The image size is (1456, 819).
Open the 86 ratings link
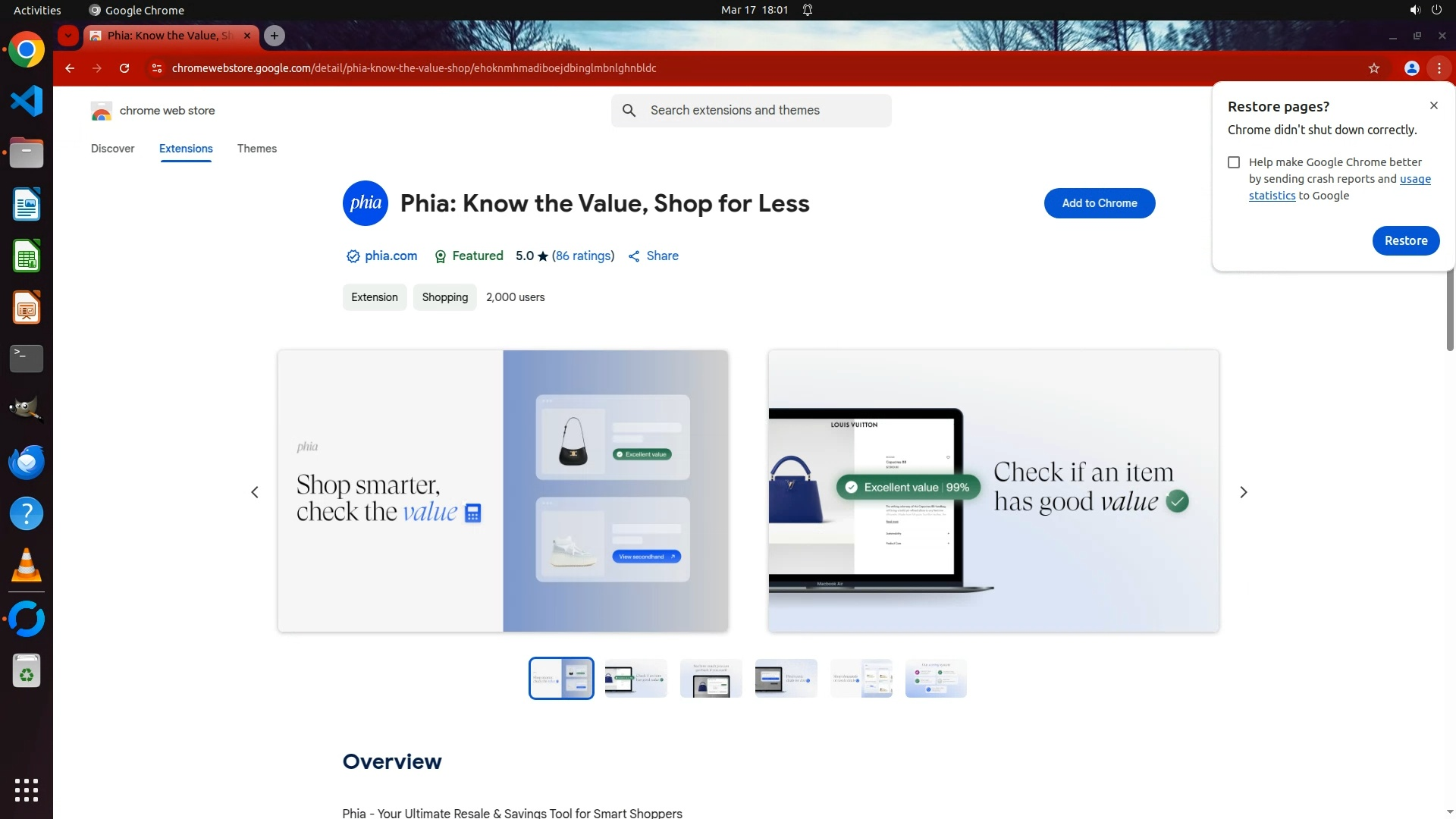coord(582,256)
